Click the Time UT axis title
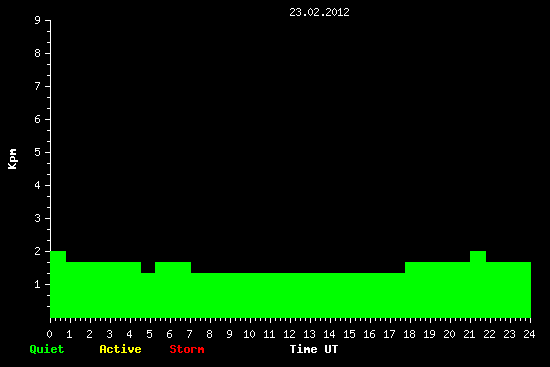Screen dimensions: 550x367 [x=314, y=349]
